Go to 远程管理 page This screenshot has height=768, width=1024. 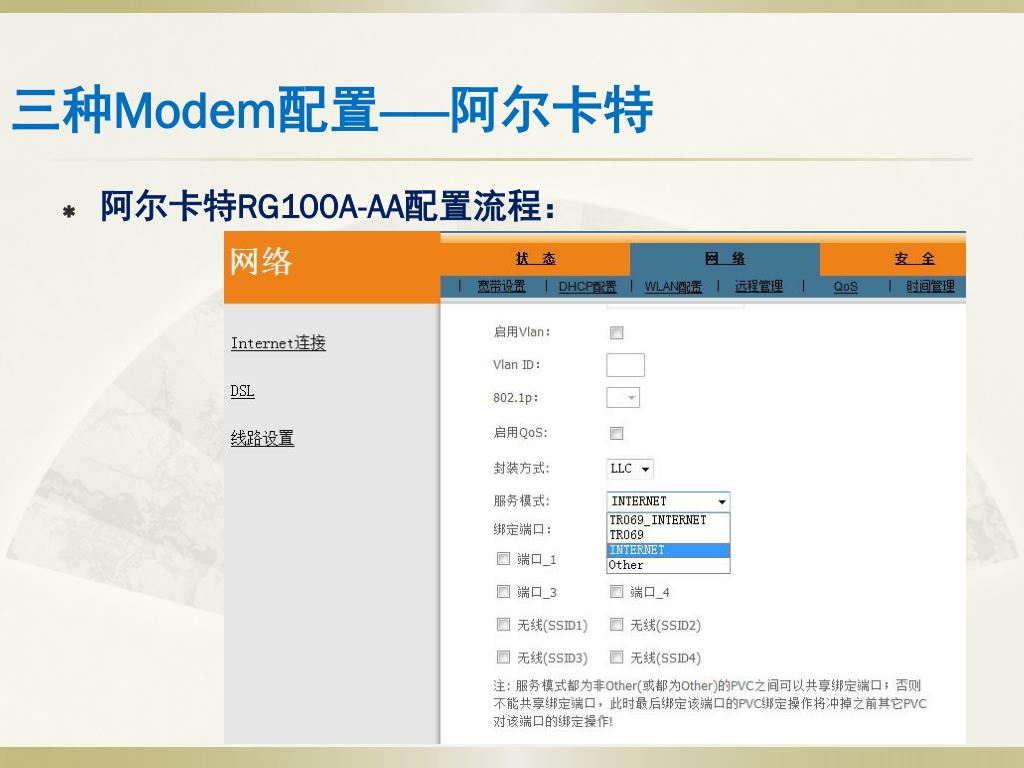click(758, 286)
